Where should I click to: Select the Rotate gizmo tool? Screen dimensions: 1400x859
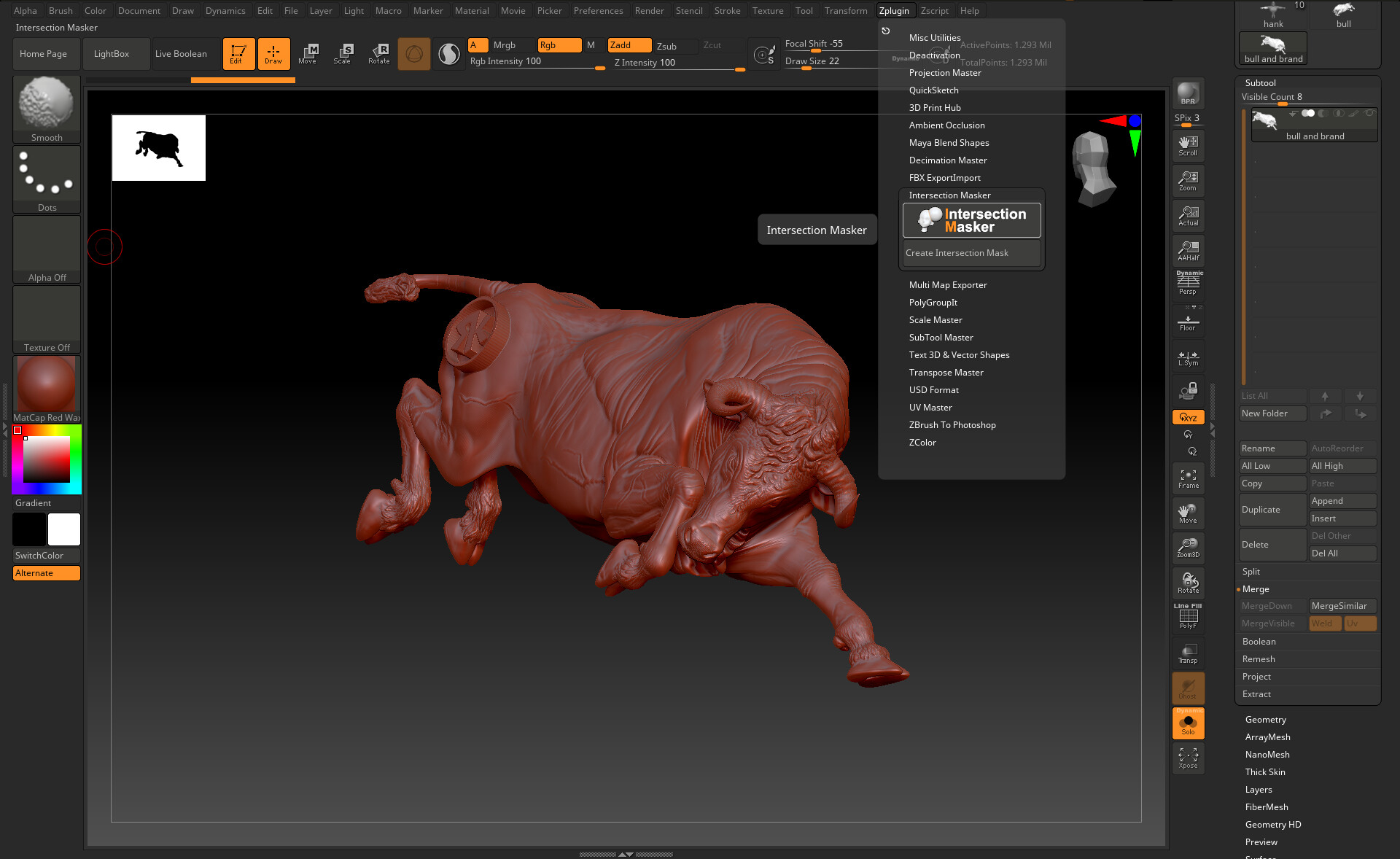(x=378, y=54)
